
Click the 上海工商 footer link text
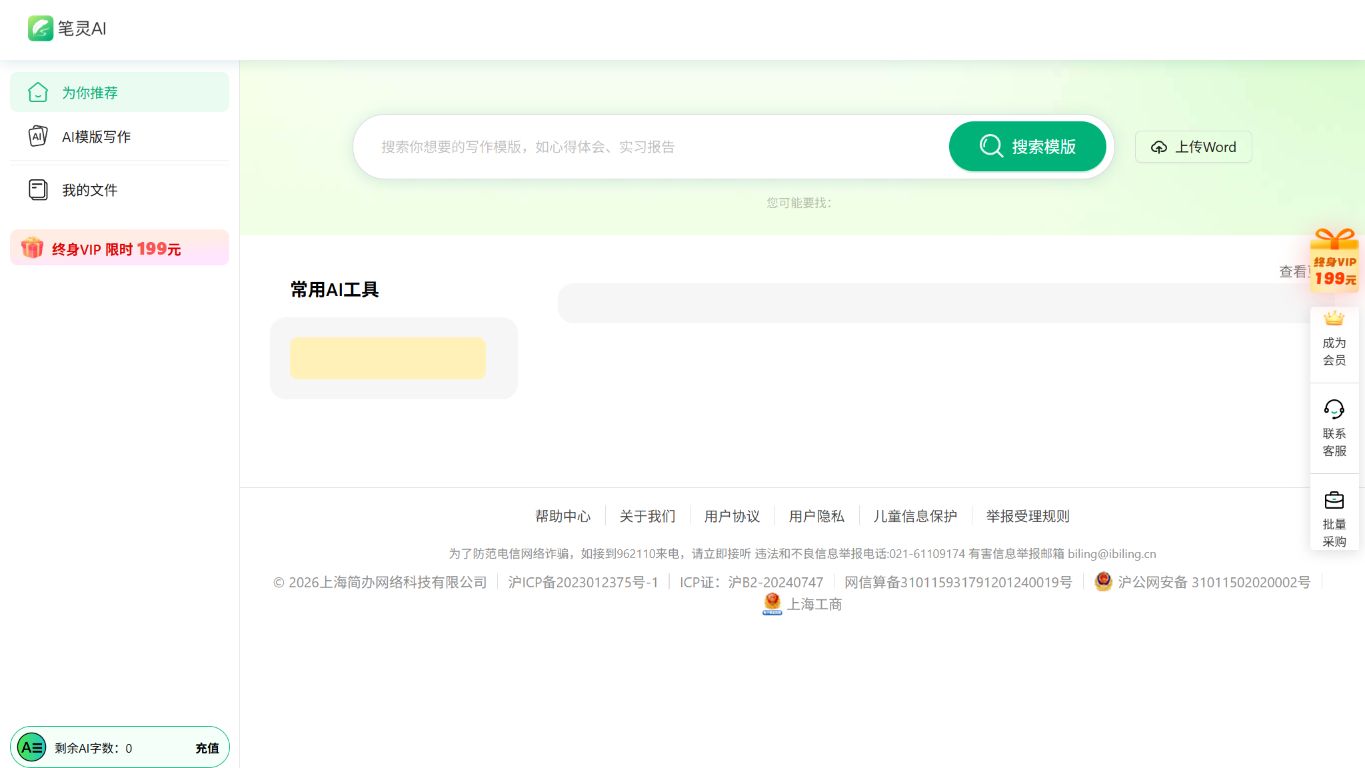815,604
